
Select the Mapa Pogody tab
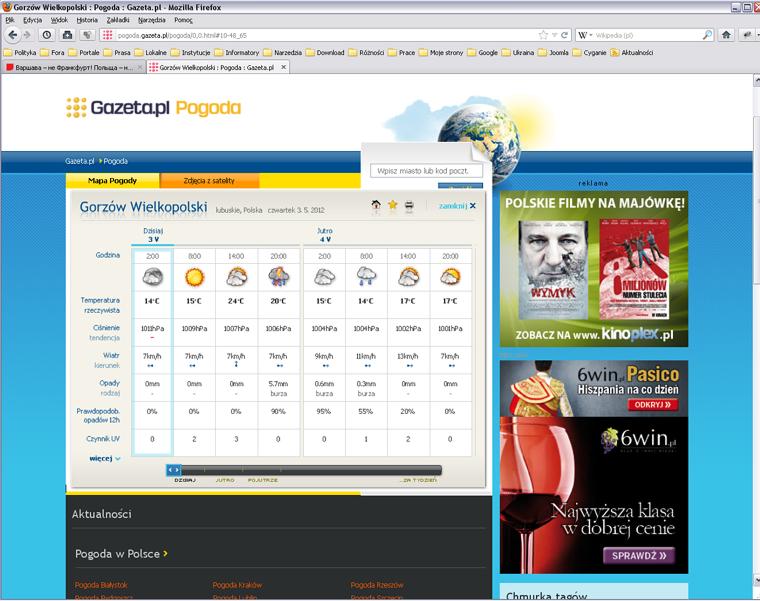(x=112, y=181)
